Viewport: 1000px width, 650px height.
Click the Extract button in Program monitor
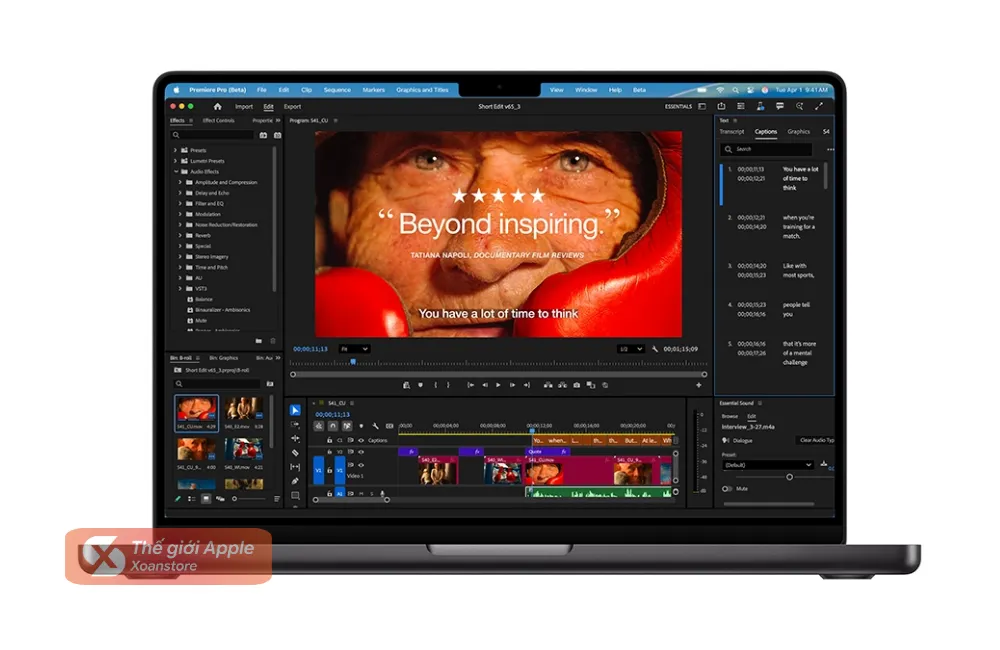click(562, 385)
